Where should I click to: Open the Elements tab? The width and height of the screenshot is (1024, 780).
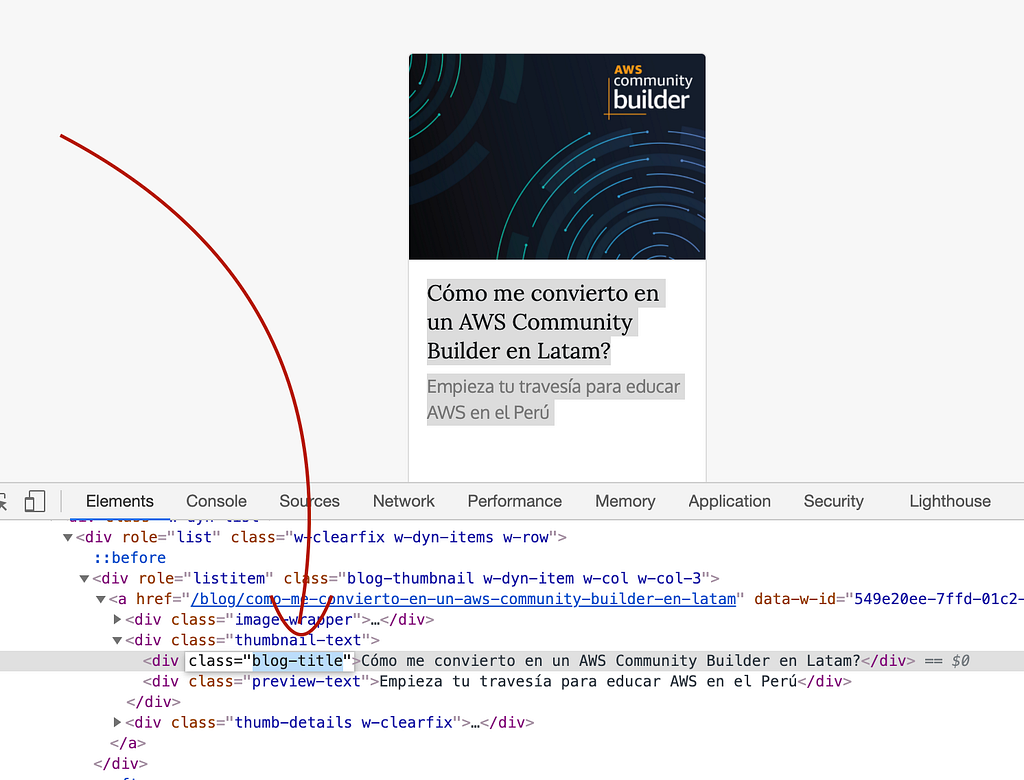[x=120, y=501]
